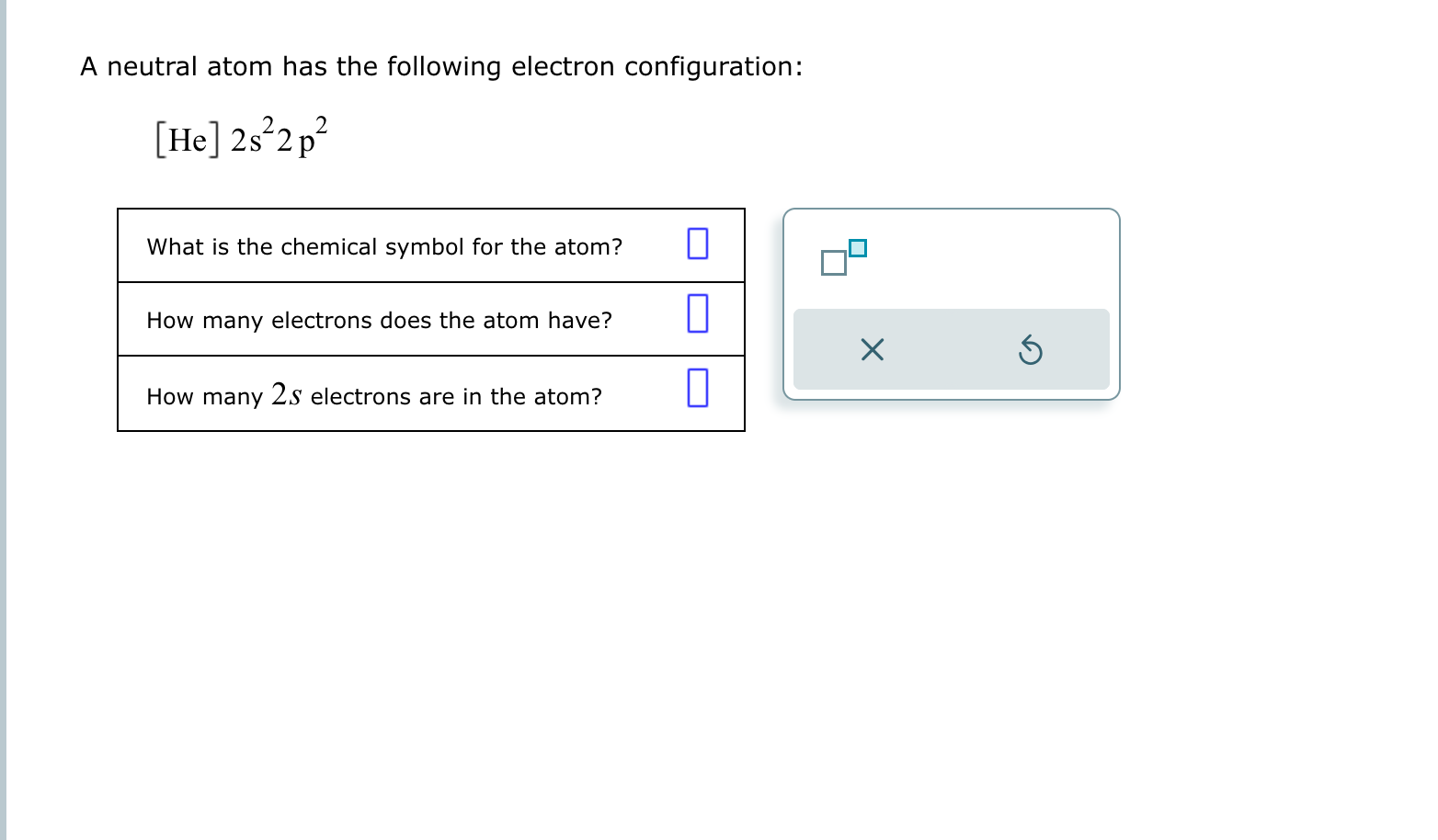Click the X icon to clear the answer
Screen dimensions: 1438x840
pyautogui.click(x=872, y=349)
